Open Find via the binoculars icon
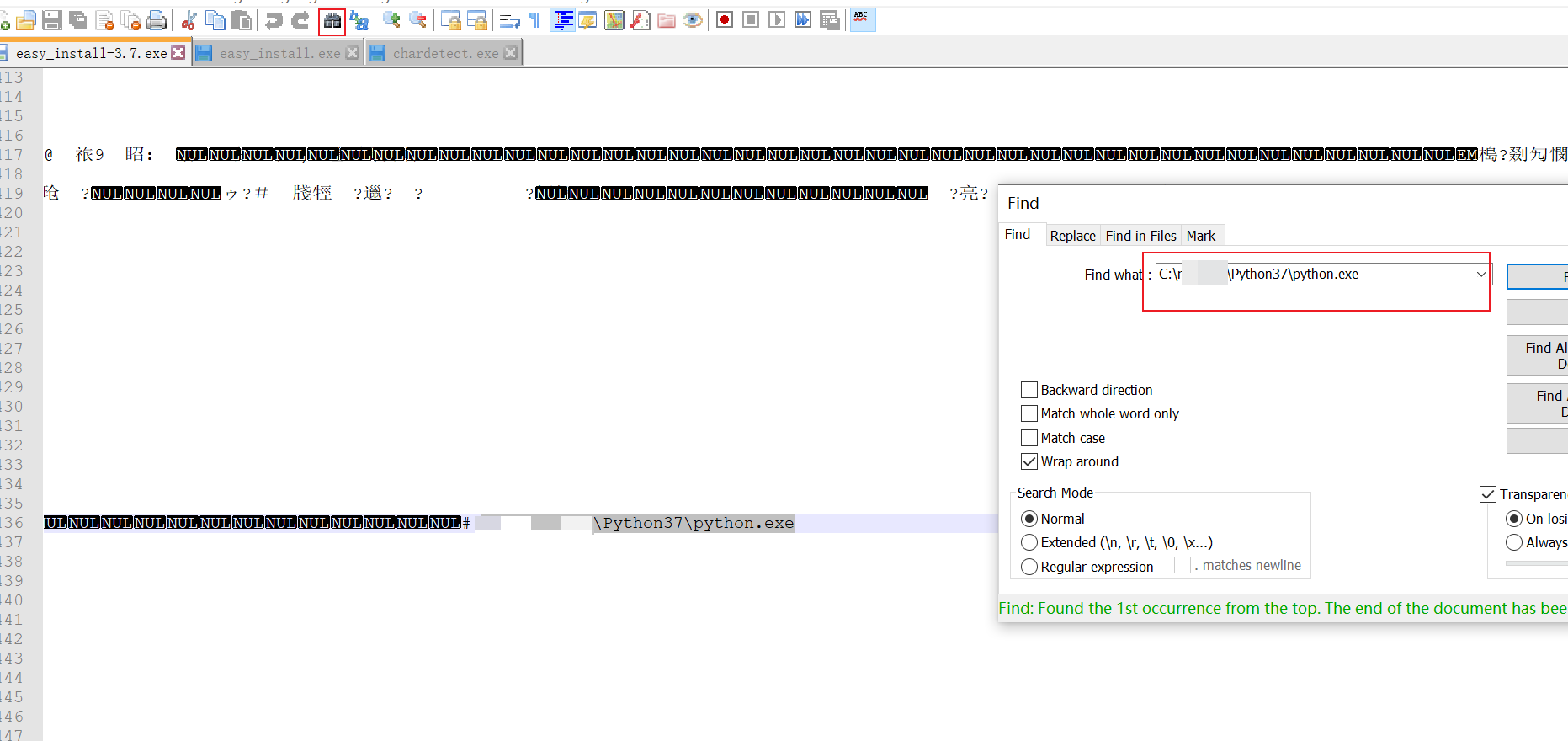Image resolution: width=1568 pixels, height=741 pixels. point(332,20)
